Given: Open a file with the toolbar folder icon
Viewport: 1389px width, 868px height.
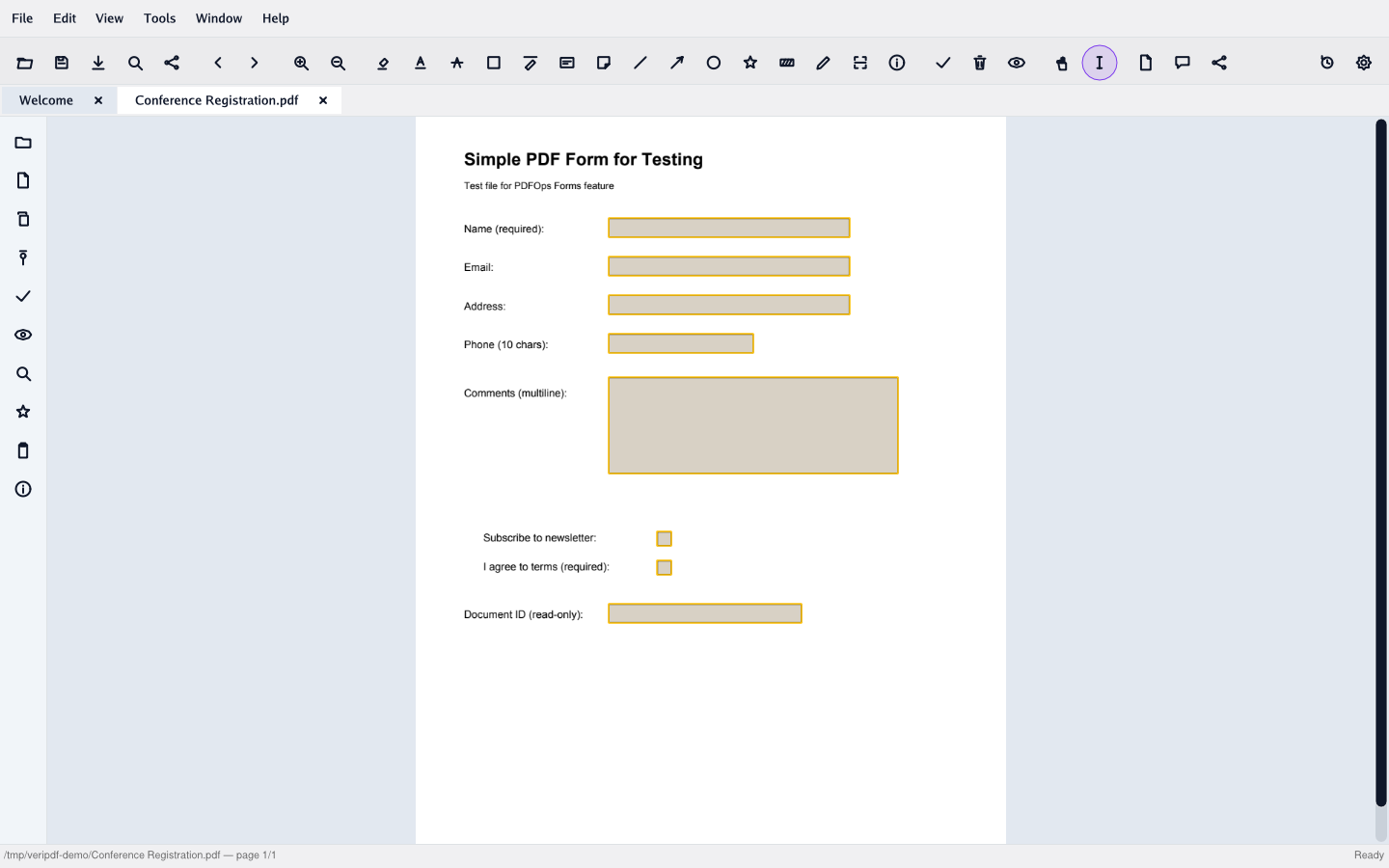Looking at the screenshot, I should tap(25, 63).
